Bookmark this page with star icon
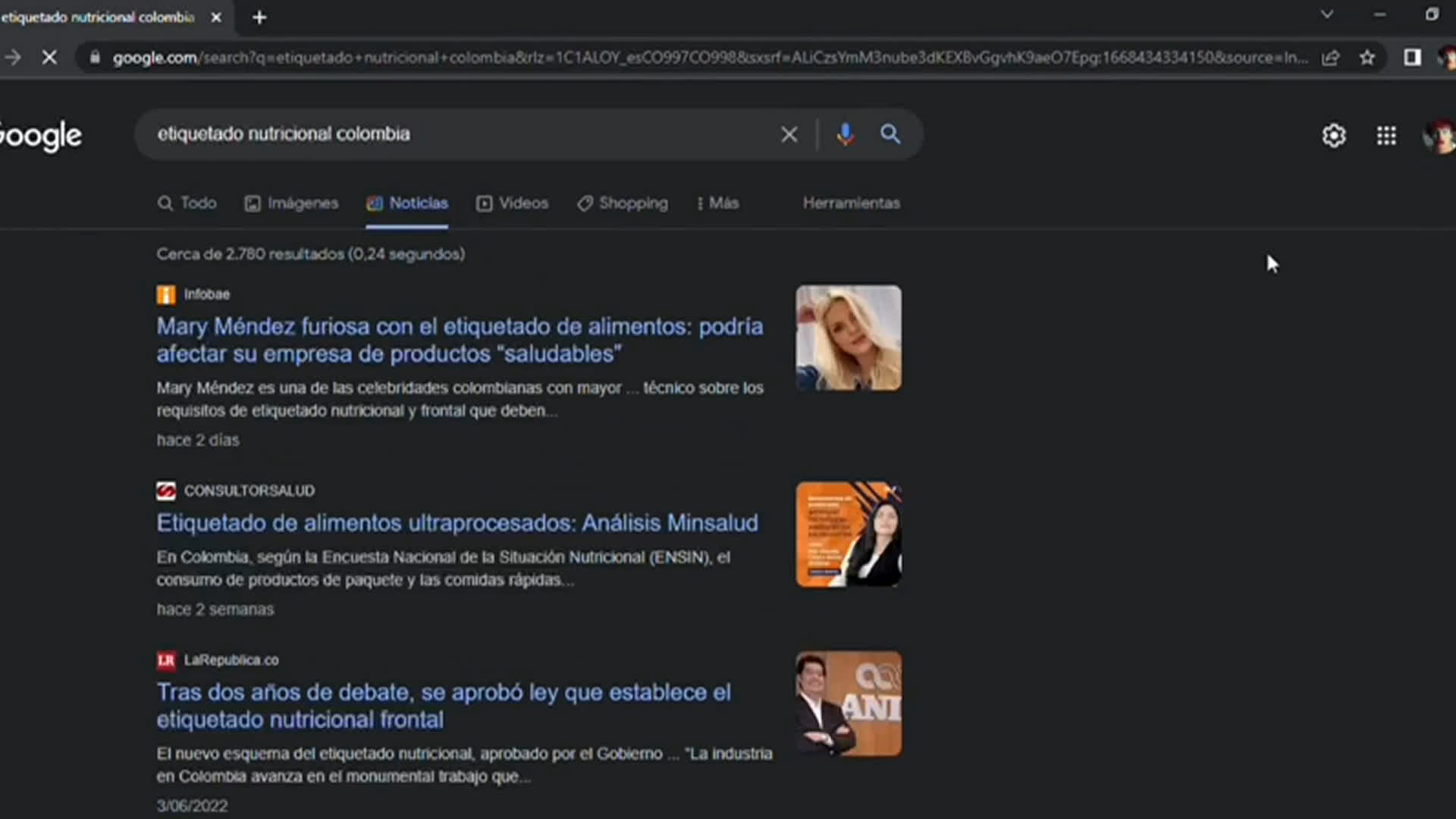This screenshot has width=1456, height=819. tap(1367, 58)
